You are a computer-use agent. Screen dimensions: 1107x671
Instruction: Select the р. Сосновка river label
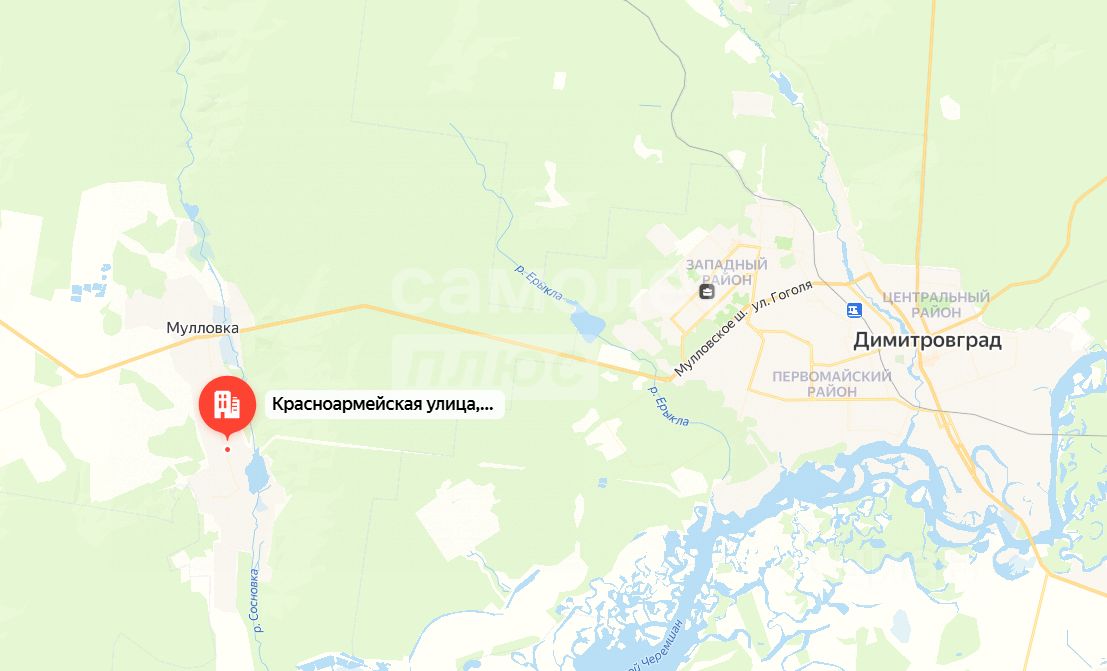[256, 600]
